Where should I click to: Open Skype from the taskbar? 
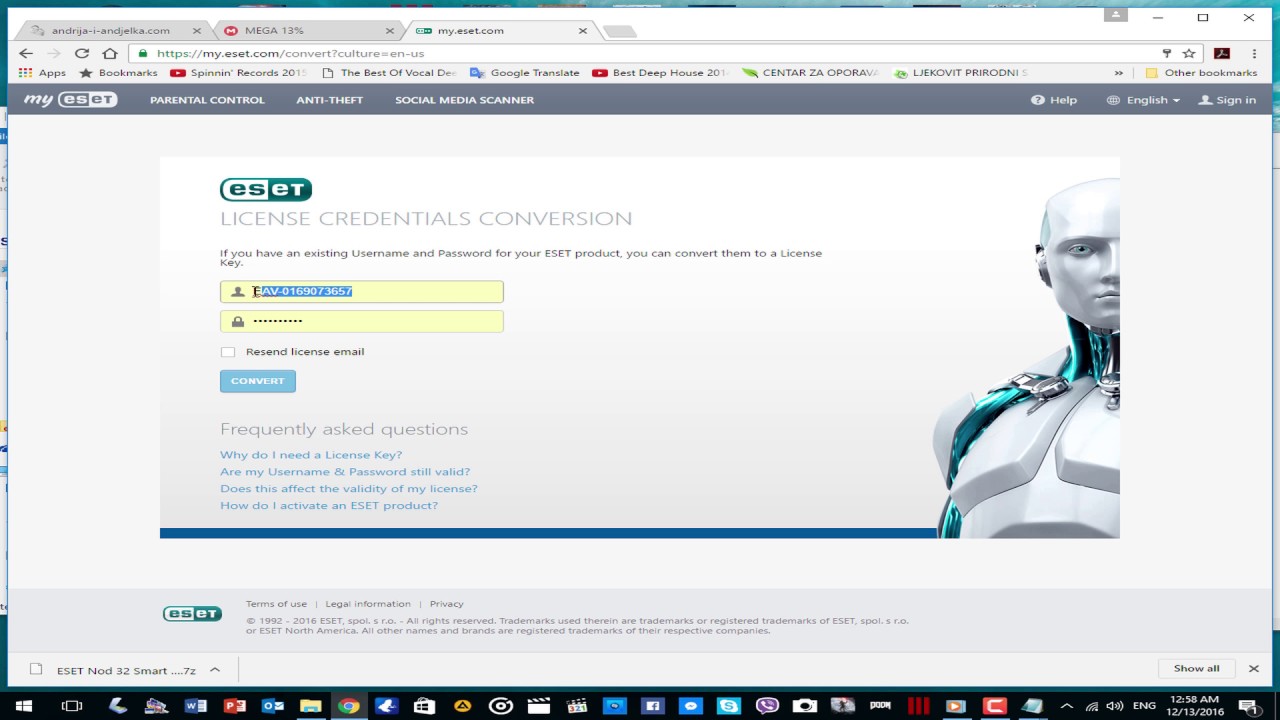729,706
